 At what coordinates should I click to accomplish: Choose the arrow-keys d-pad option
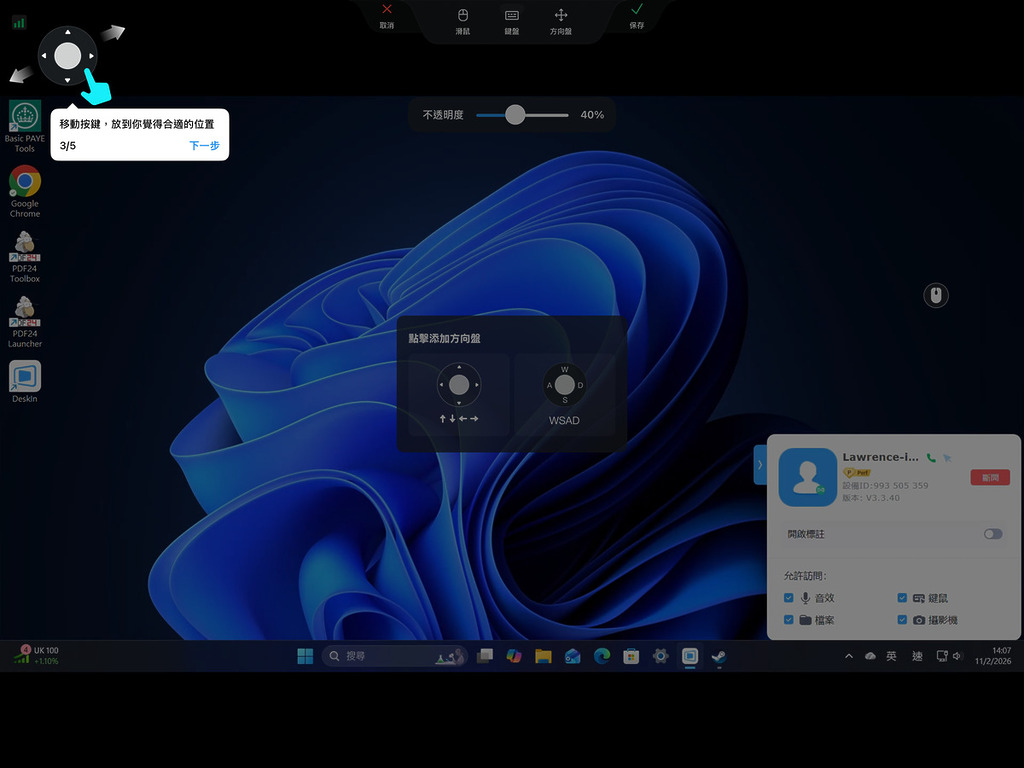459,394
